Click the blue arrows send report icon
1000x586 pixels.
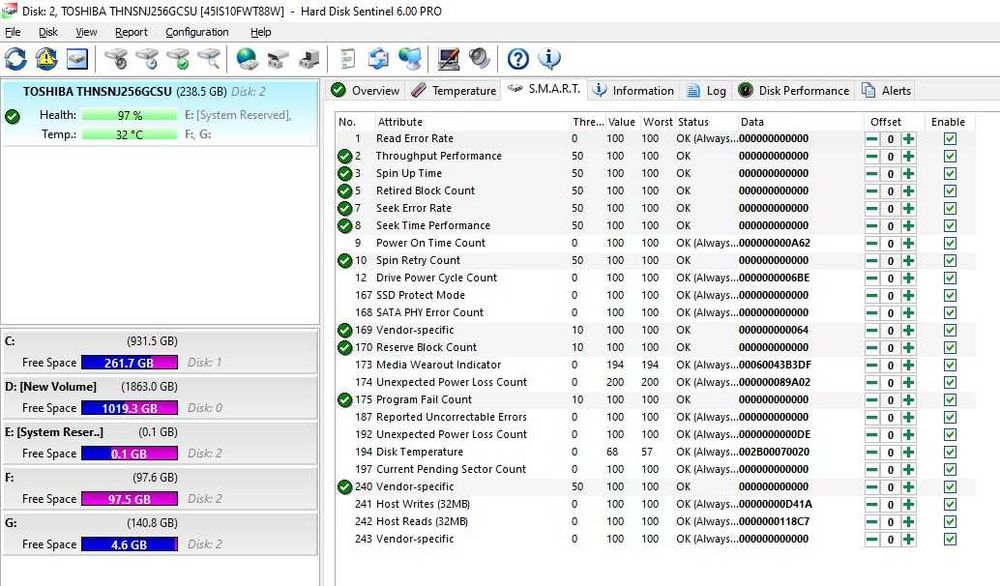point(379,59)
